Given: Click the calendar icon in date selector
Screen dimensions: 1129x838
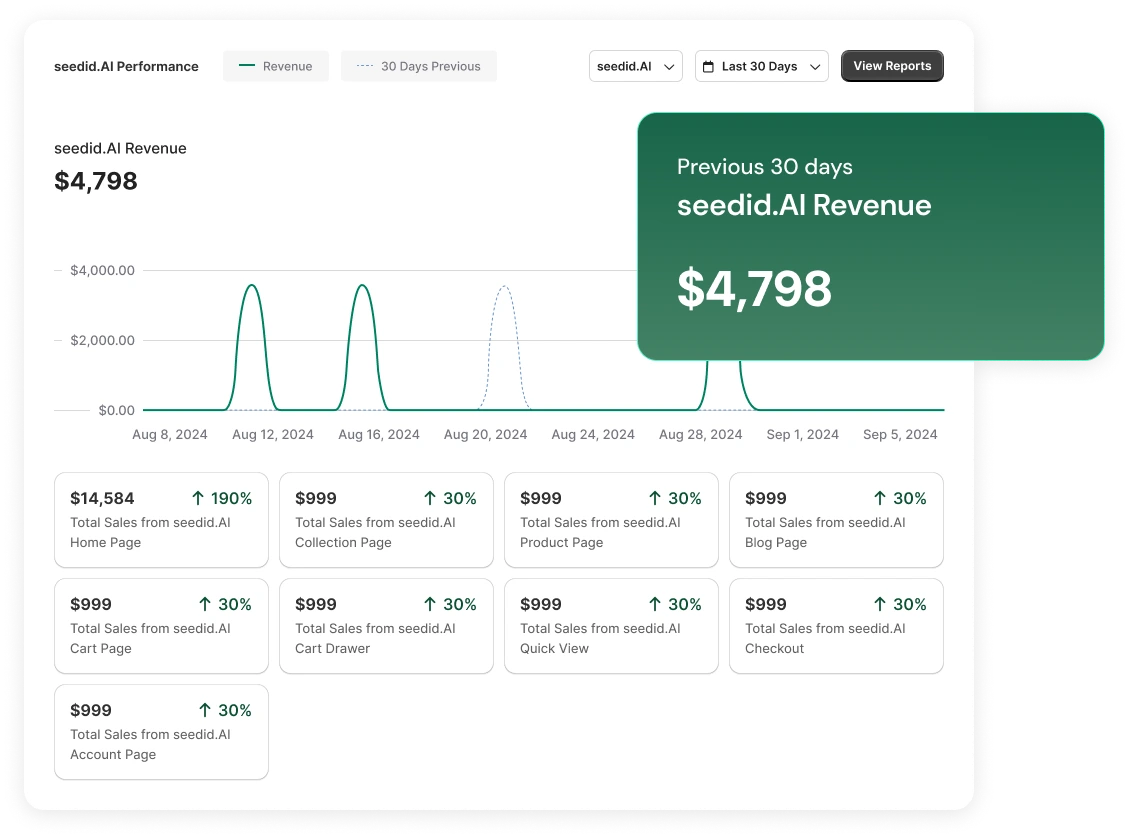Looking at the screenshot, I should pos(709,67).
